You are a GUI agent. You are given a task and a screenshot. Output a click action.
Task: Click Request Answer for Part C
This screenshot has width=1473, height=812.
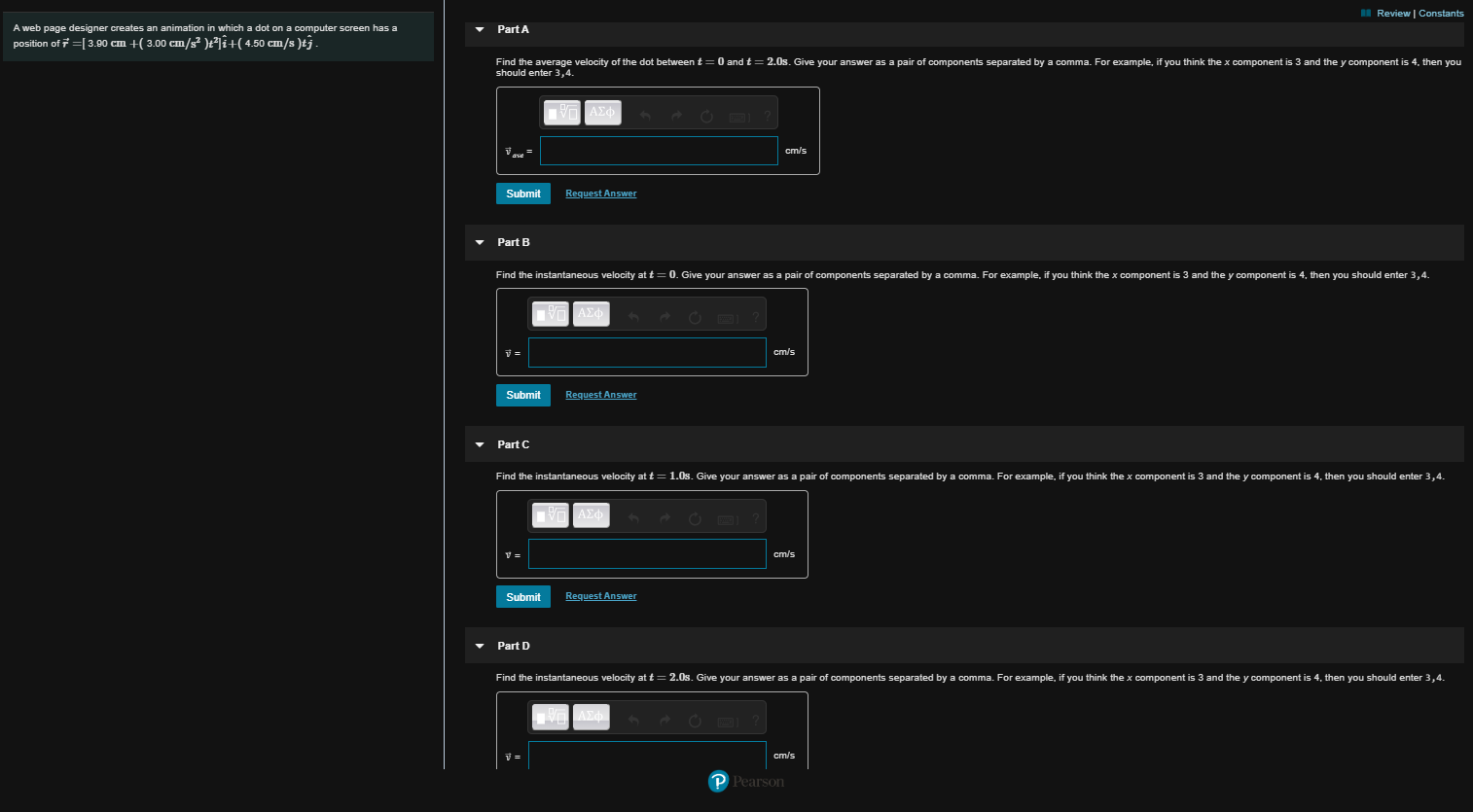tap(600, 595)
